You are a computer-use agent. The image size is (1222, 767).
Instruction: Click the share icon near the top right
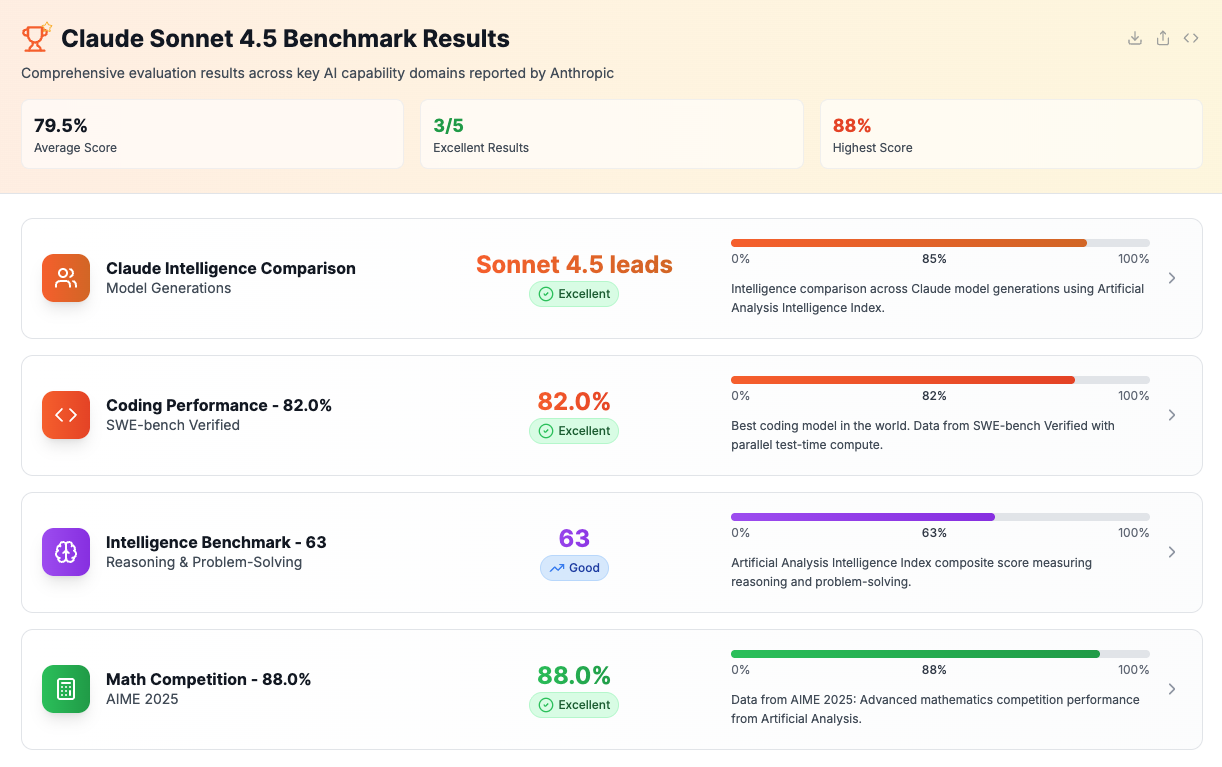tap(1162, 37)
